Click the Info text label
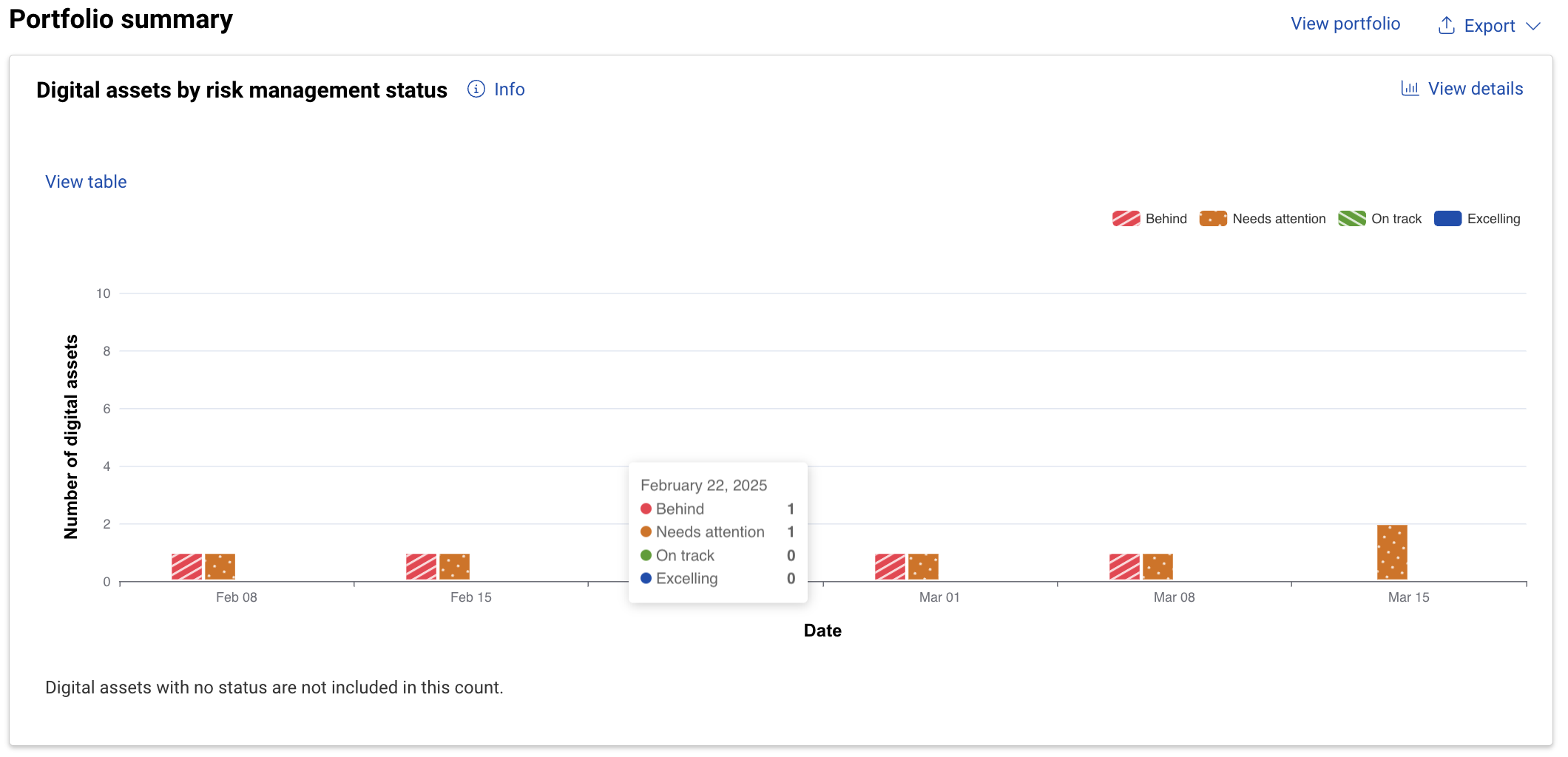The image size is (1568, 757). (x=509, y=89)
